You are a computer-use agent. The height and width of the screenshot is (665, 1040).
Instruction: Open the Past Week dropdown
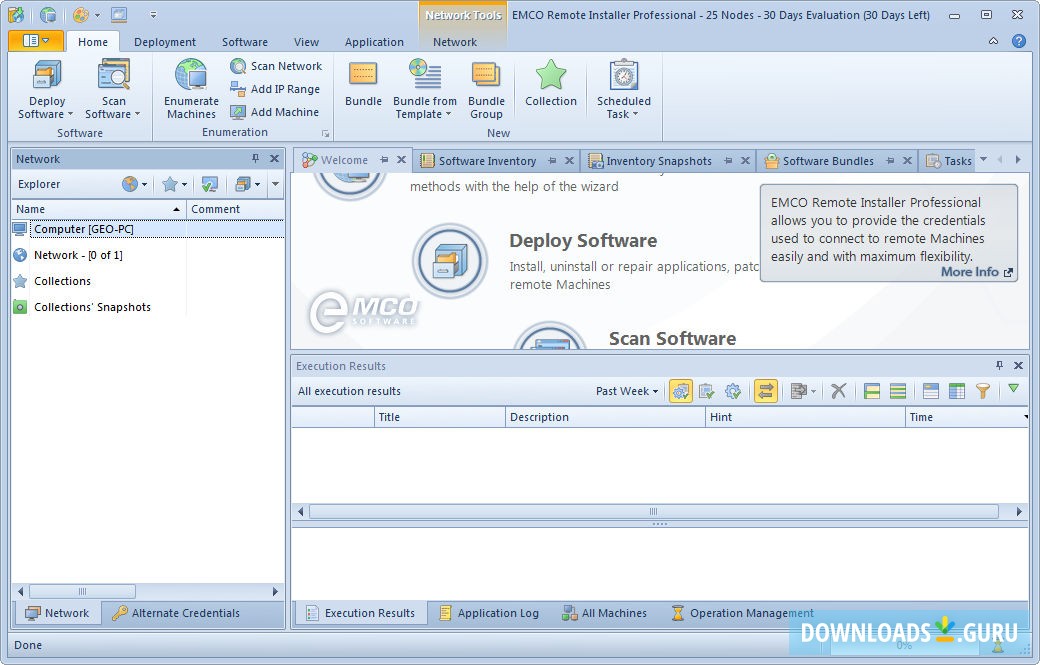[x=626, y=391]
